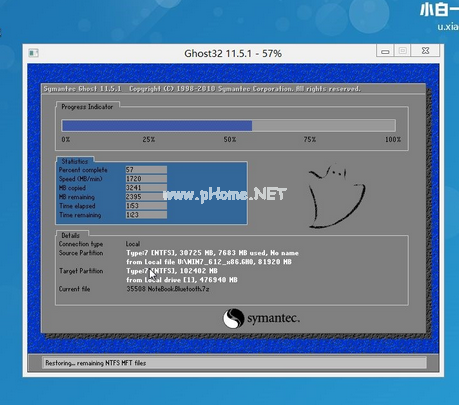Click the unfilled grey progress bar portion

pos(324,126)
